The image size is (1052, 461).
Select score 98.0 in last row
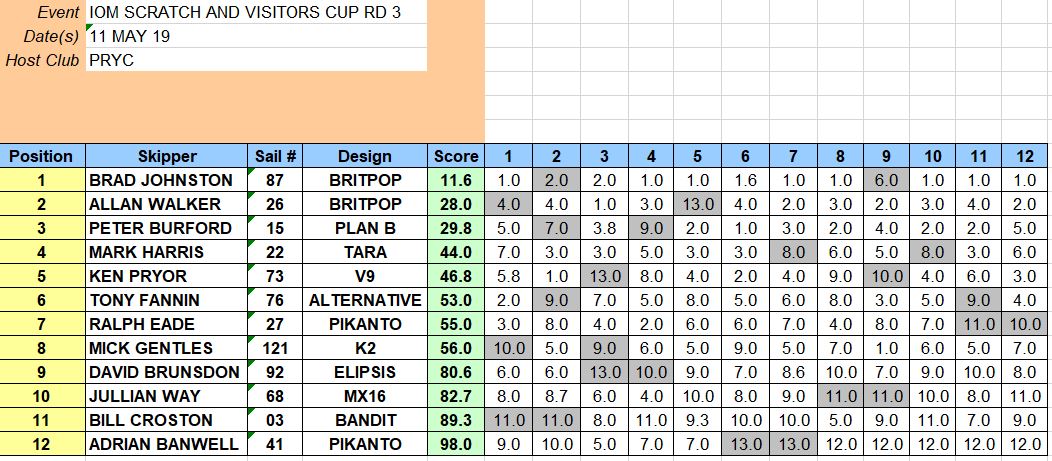coord(456,444)
